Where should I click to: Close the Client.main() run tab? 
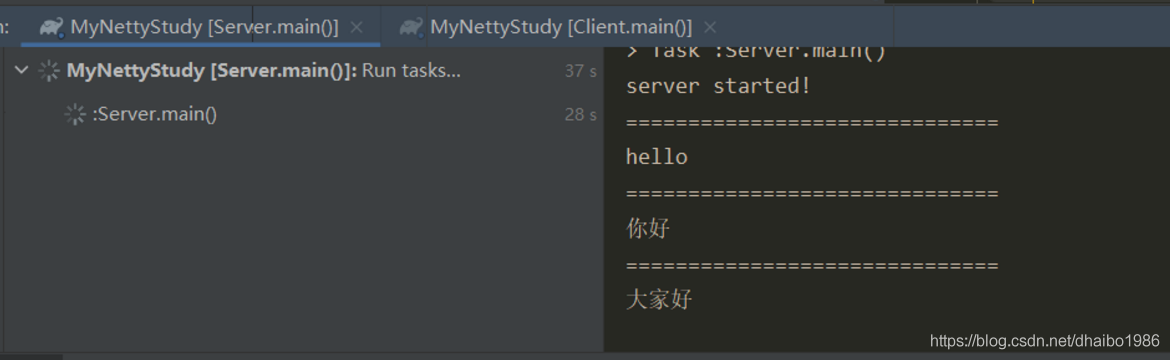(710, 28)
